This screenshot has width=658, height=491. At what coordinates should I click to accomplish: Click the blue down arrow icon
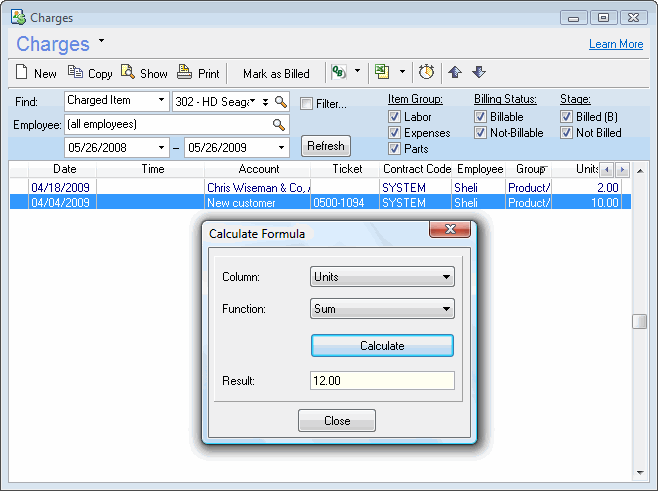click(x=479, y=72)
